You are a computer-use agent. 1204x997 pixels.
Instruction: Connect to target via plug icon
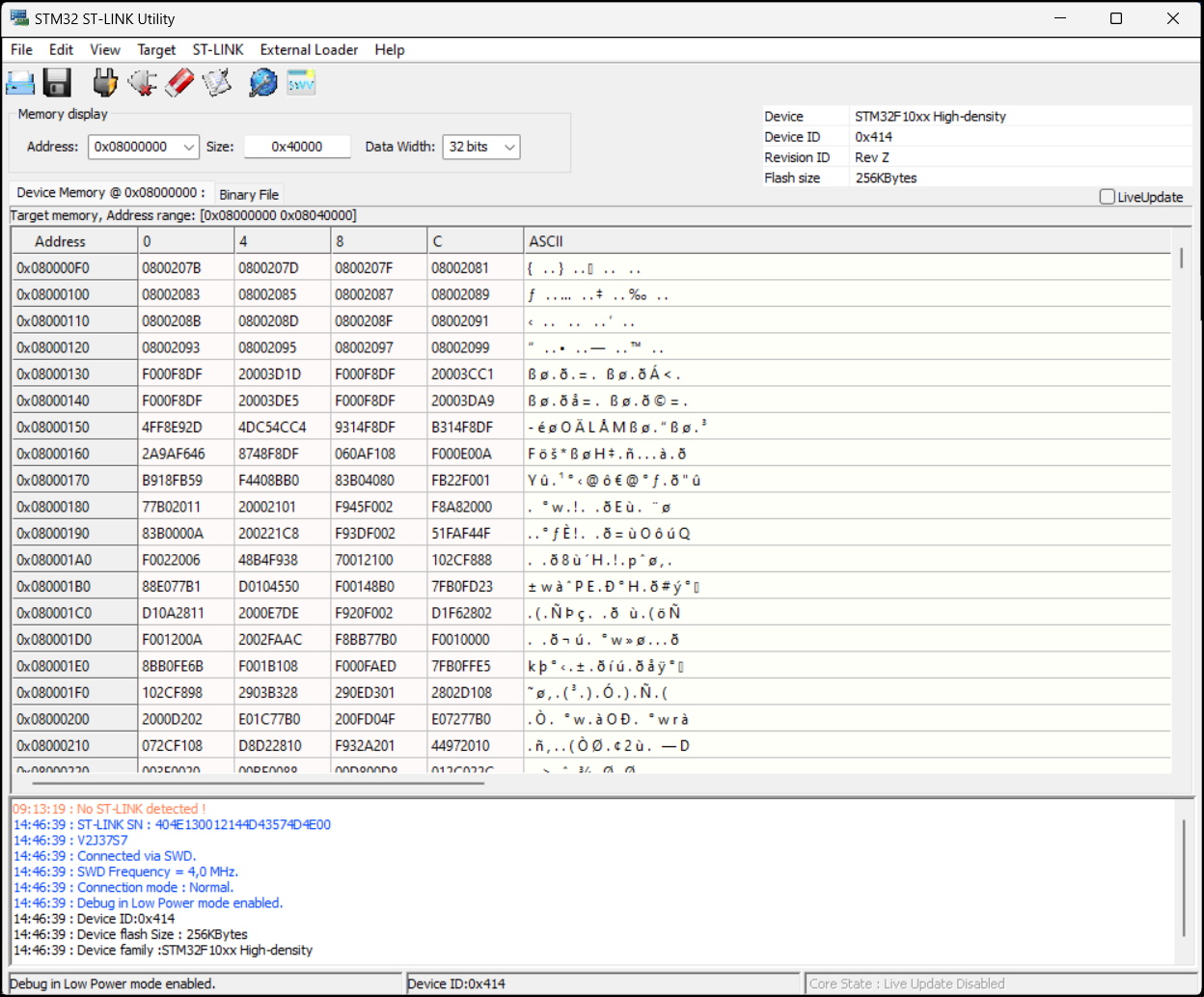click(105, 83)
